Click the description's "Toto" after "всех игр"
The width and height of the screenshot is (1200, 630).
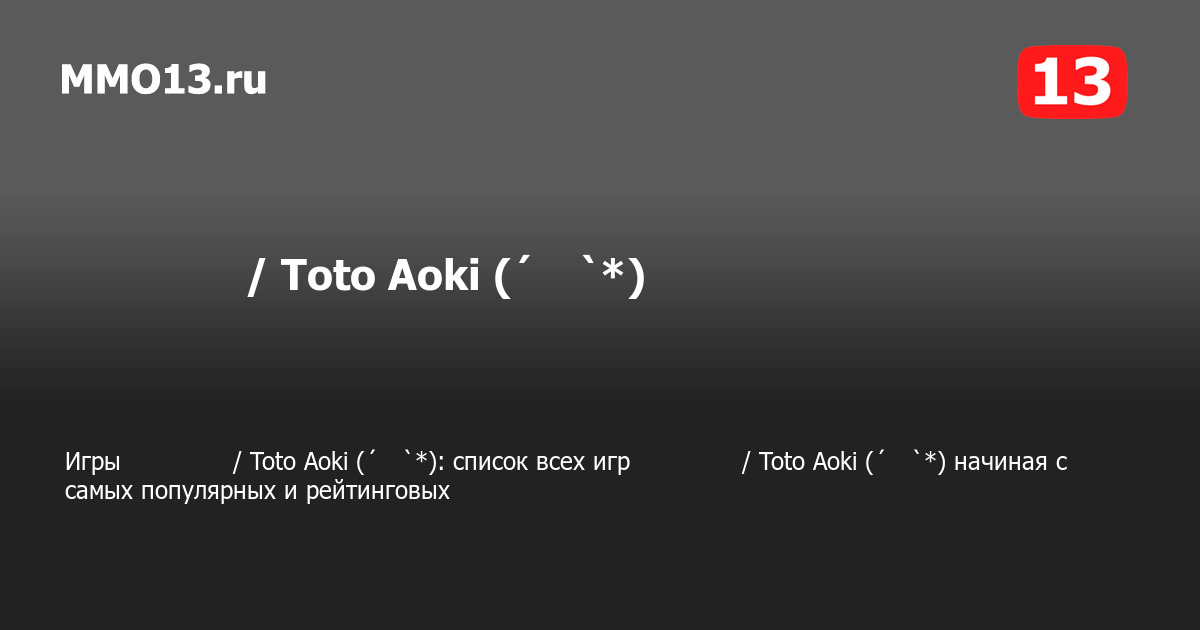[781, 462]
